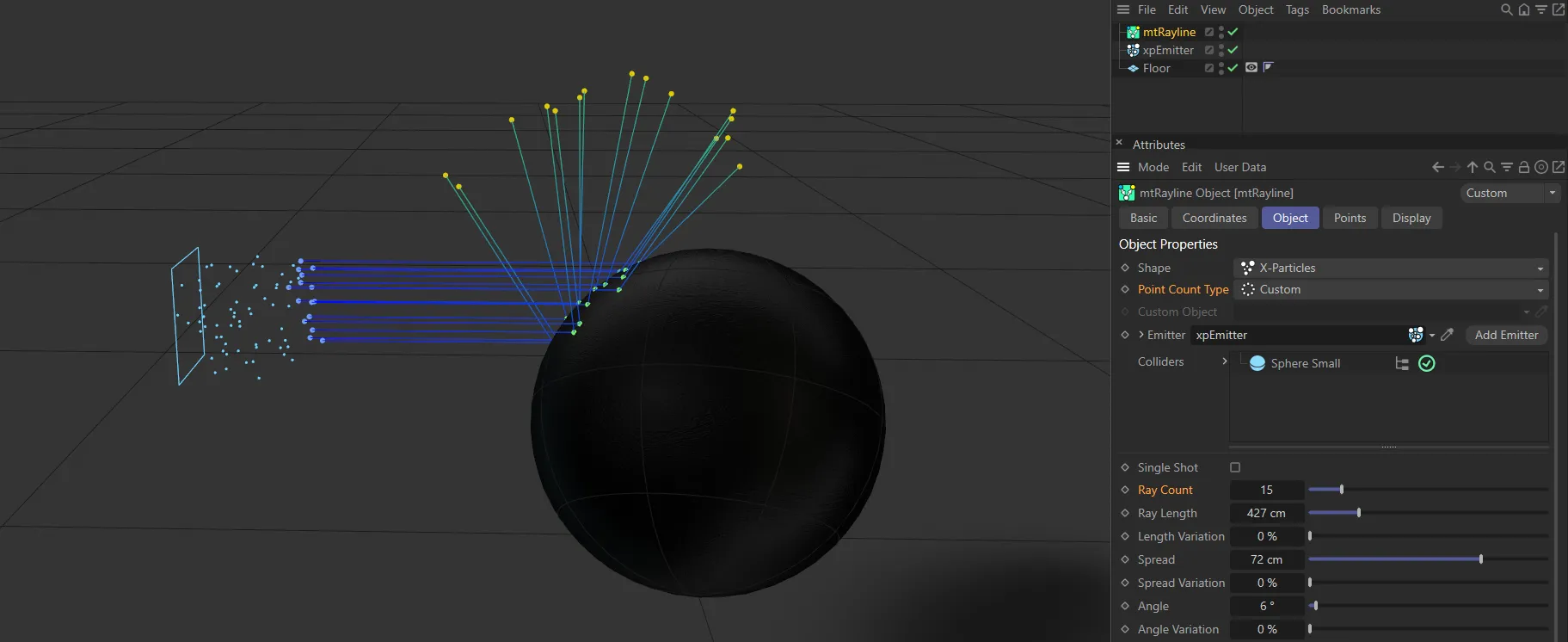Image resolution: width=1568 pixels, height=642 pixels.
Task: Open Bookmarks menu
Action: point(1350,9)
